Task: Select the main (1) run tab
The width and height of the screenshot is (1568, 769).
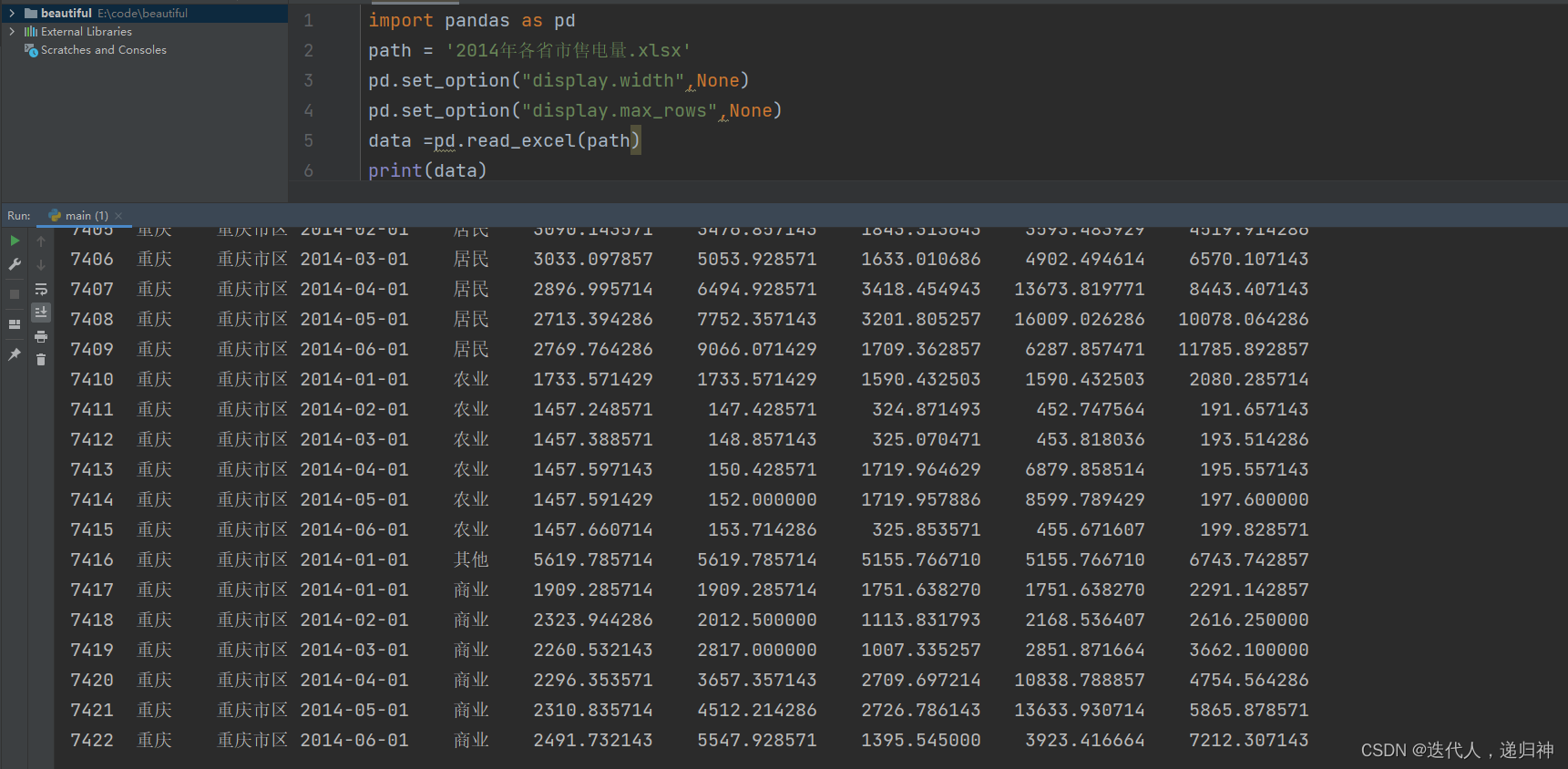Action: [x=86, y=216]
